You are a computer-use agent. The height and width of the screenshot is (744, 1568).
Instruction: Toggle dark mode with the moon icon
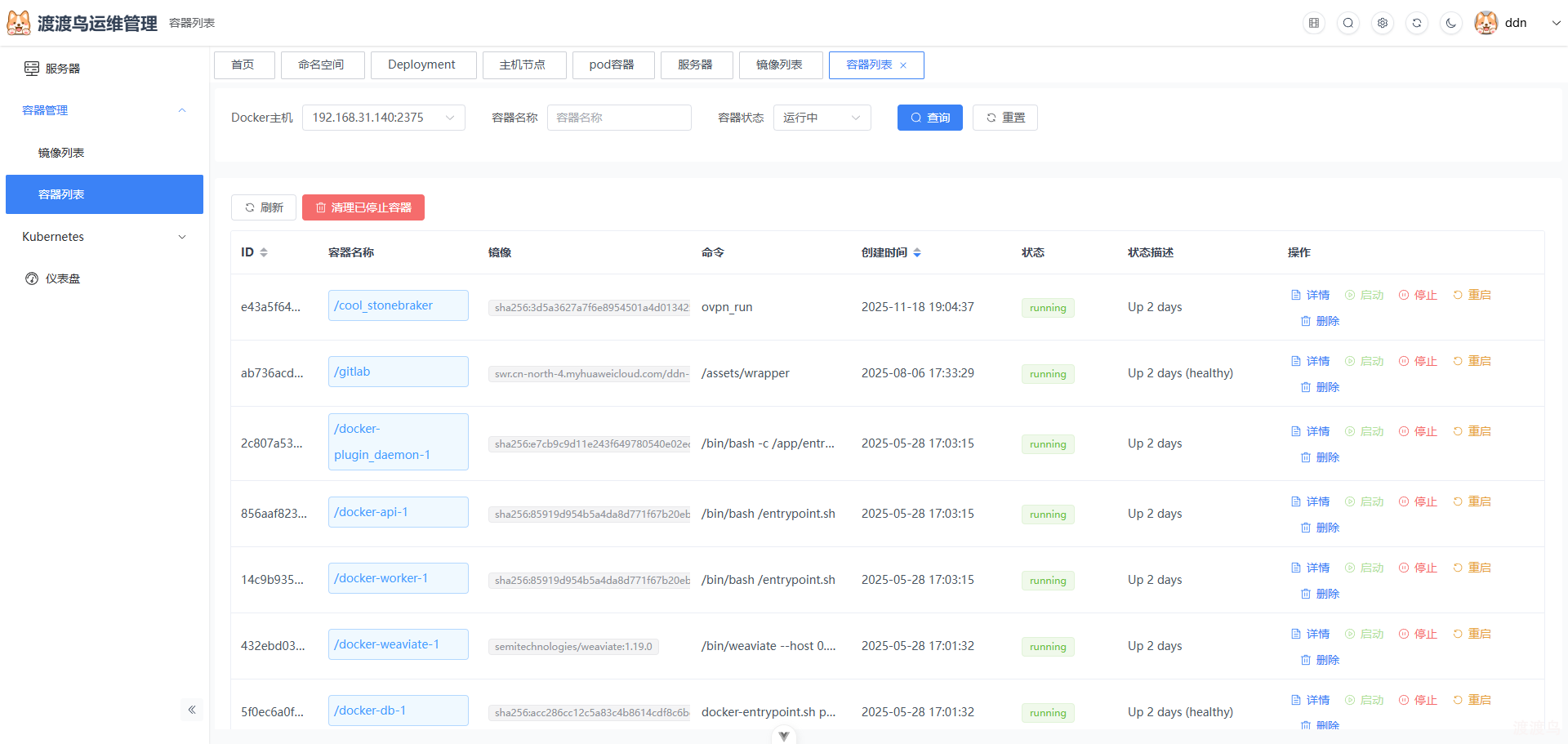point(1450,23)
